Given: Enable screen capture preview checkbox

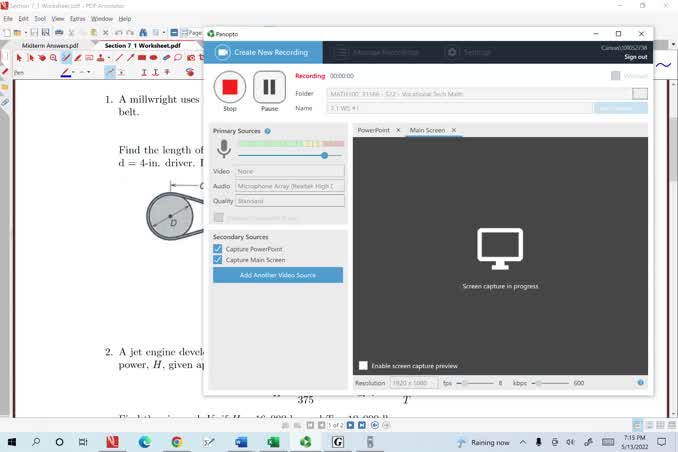Looking at the screenshot, I should click(x=363, y=366).
